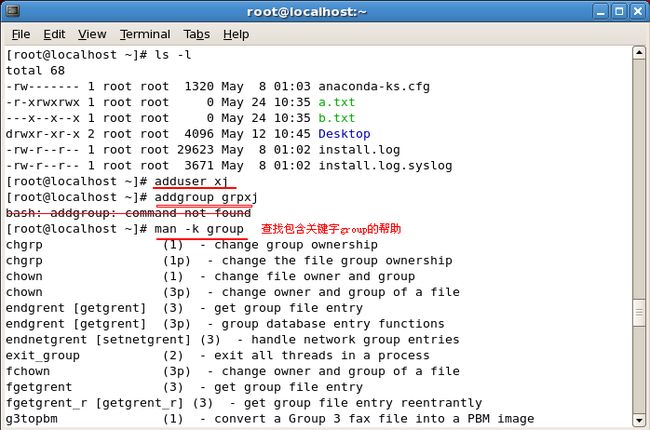
Task: Open the File menu
Action: (x=21, y=34)
